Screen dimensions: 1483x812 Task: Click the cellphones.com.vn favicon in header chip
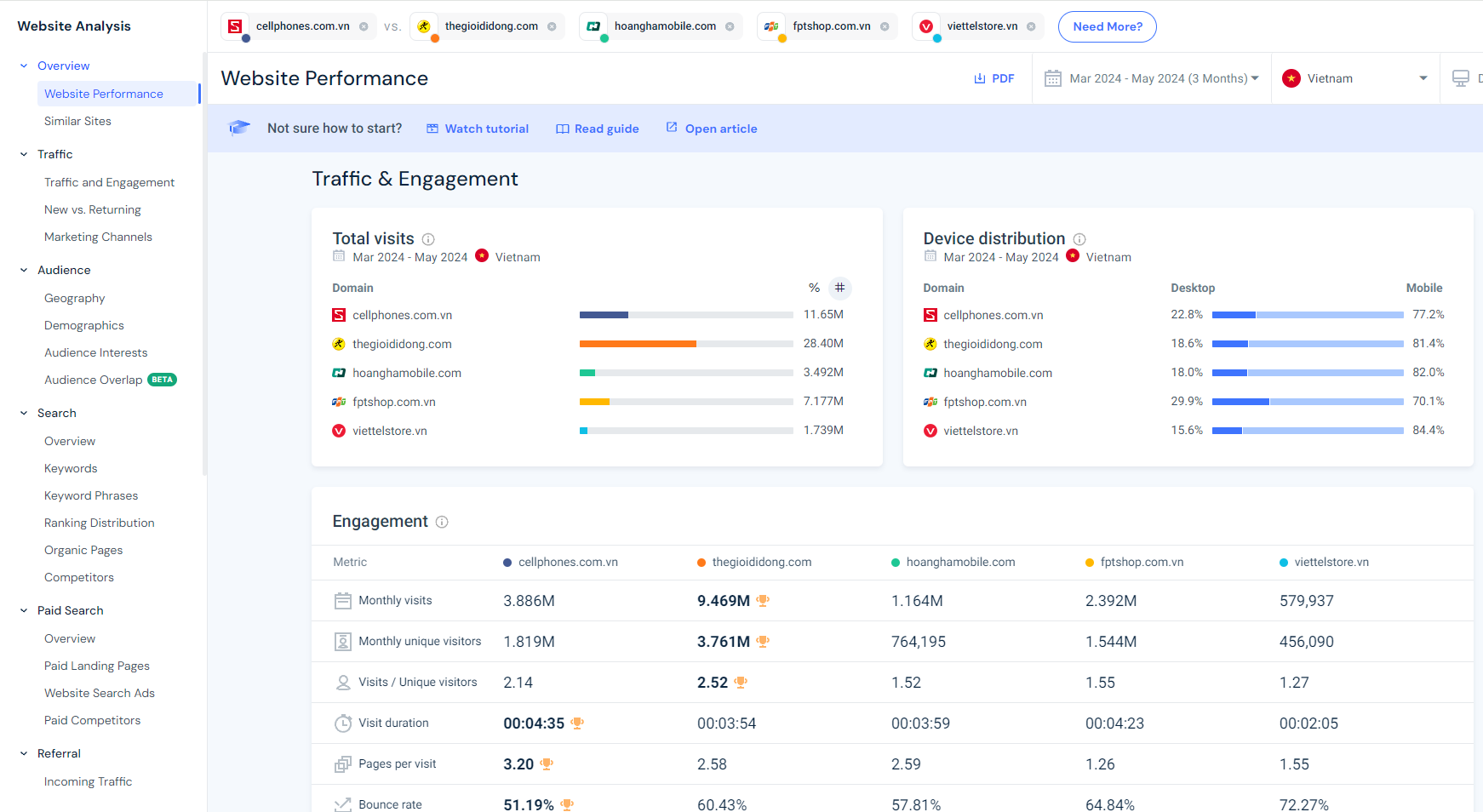tap(235, 26)
